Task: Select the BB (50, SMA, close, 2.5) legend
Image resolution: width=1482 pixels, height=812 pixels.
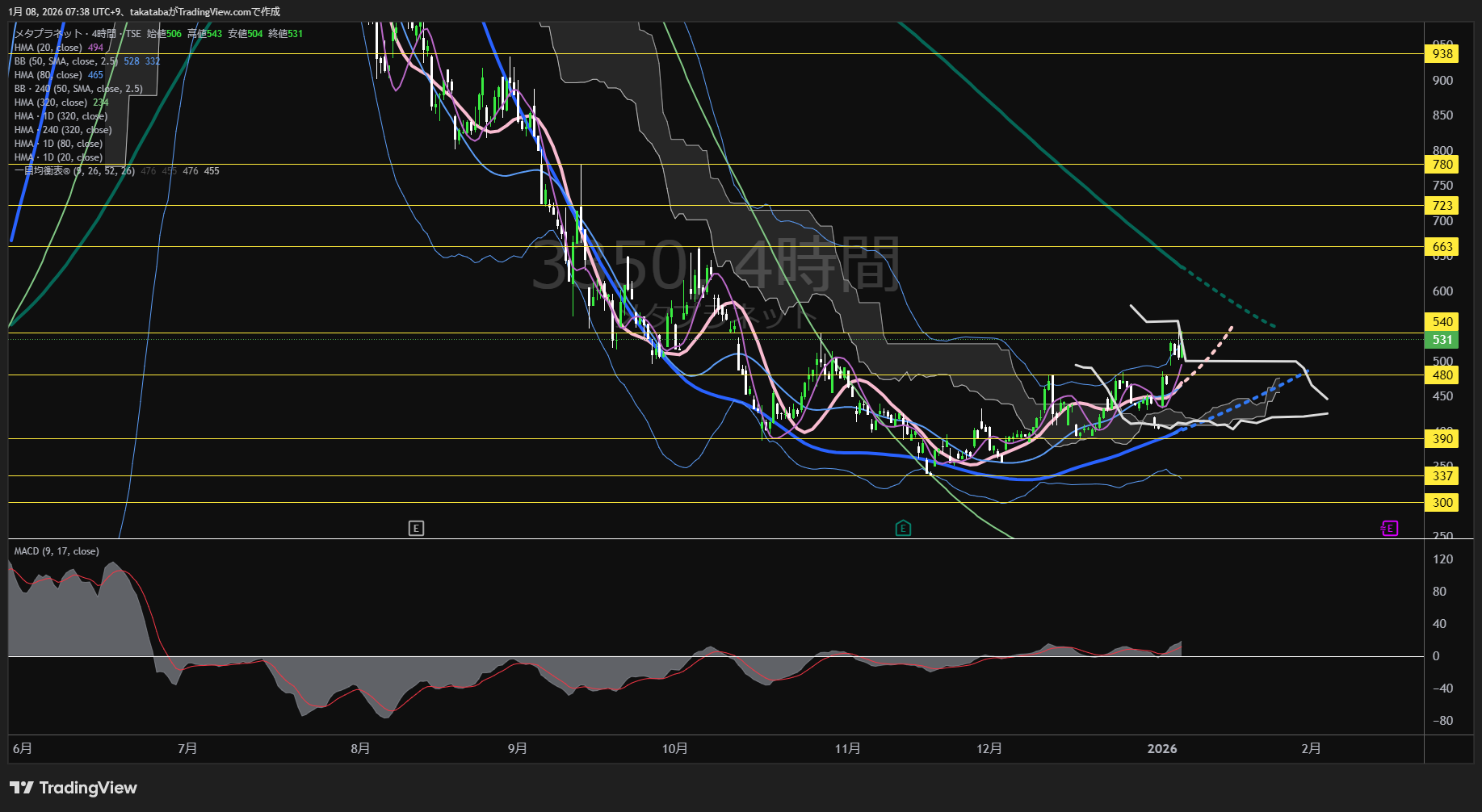Action: pyautogui.click(x=66, y=61)
